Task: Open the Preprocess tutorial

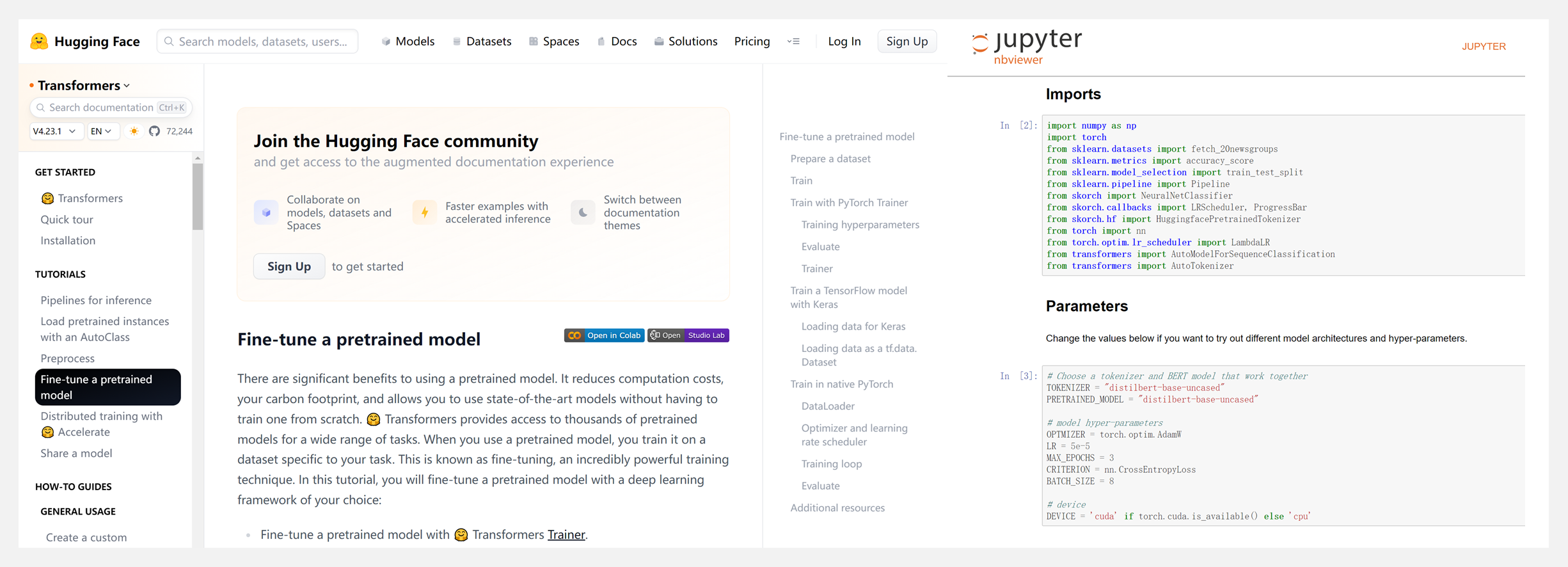Action: (x=68, y=358)
